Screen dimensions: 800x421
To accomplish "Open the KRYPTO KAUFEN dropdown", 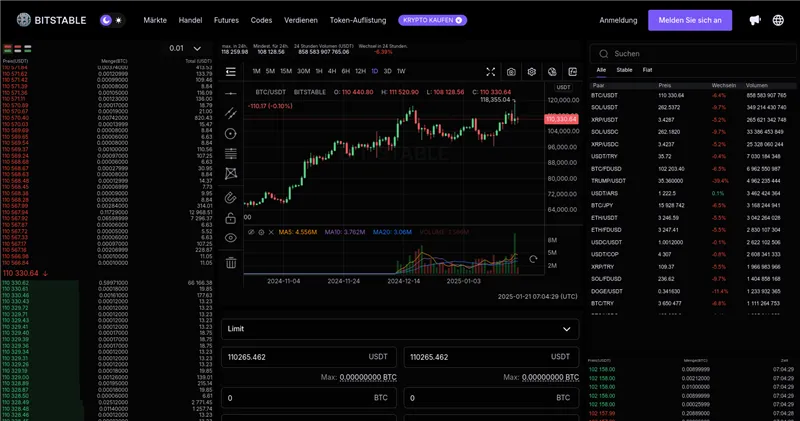I will 431,20.
